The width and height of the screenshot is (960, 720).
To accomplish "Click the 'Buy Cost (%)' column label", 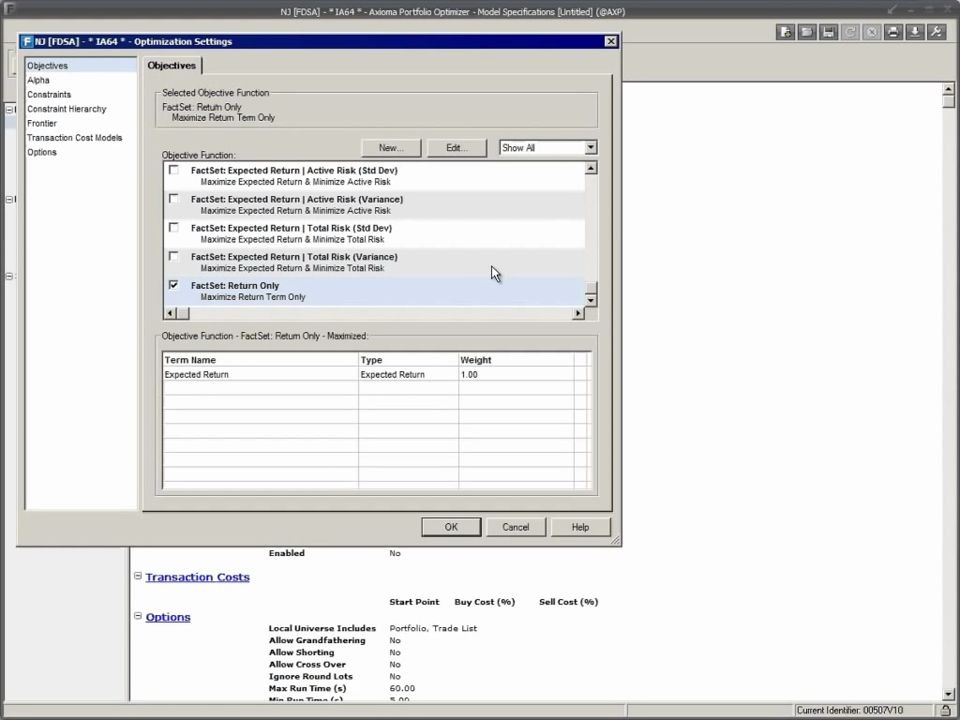I will [484, 602].
